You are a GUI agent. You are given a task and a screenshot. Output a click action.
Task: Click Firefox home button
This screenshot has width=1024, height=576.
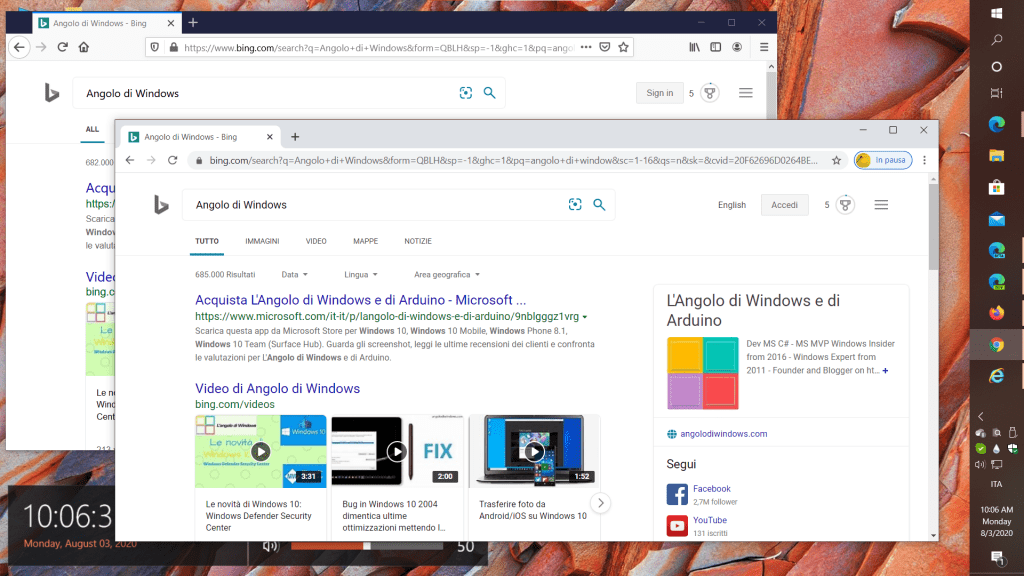84,47
